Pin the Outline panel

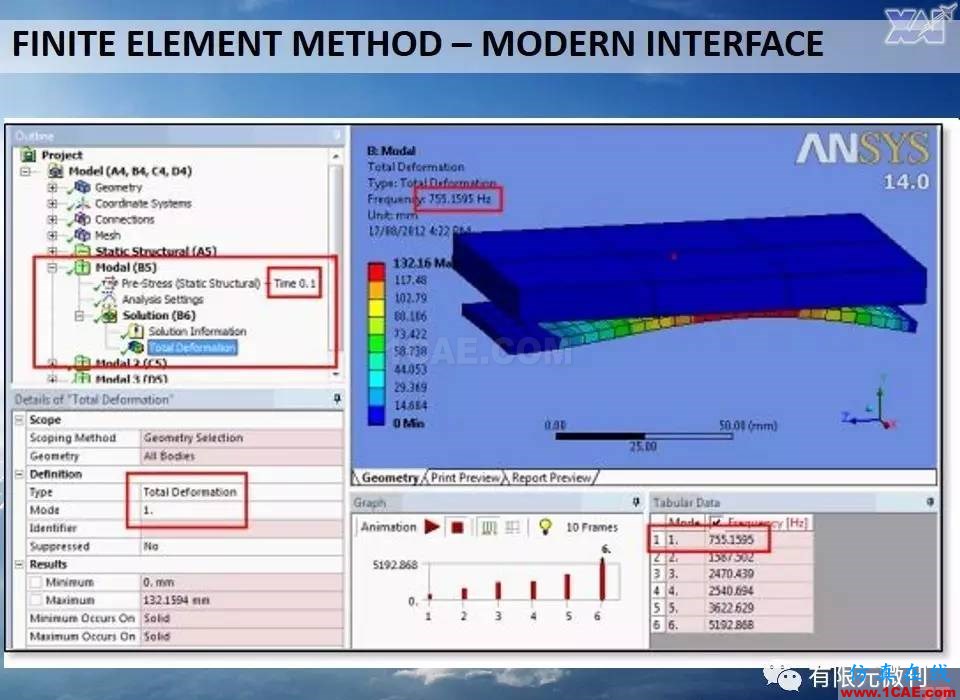[337, 135]
